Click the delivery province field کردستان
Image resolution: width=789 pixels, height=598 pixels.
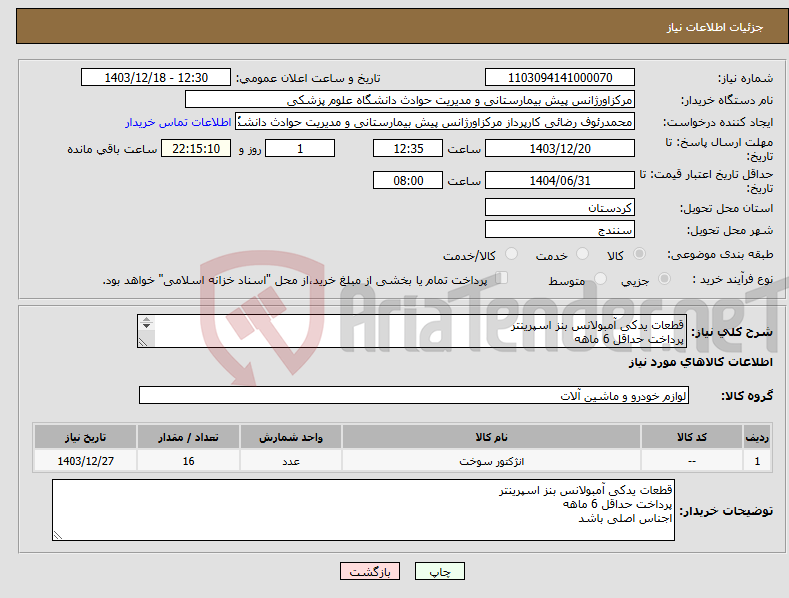[560, 207]
